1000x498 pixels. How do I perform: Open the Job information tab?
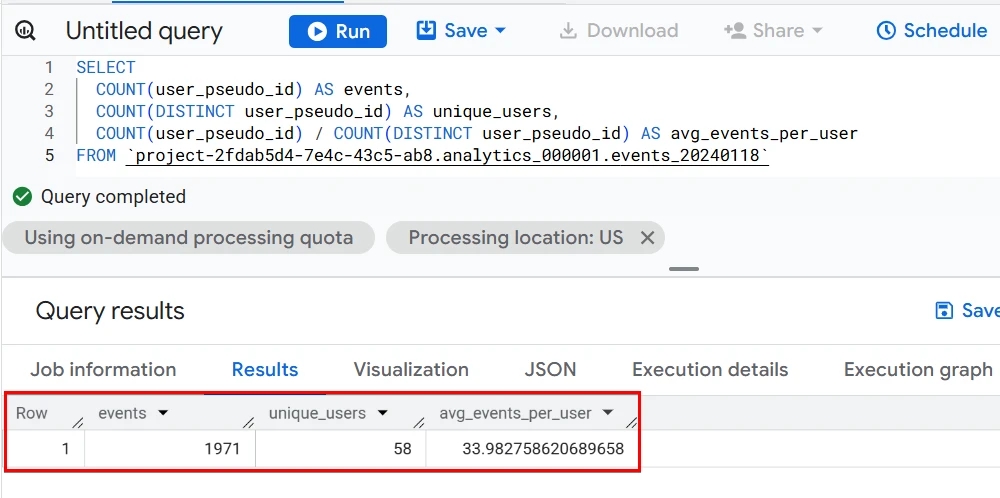(103, 370)
